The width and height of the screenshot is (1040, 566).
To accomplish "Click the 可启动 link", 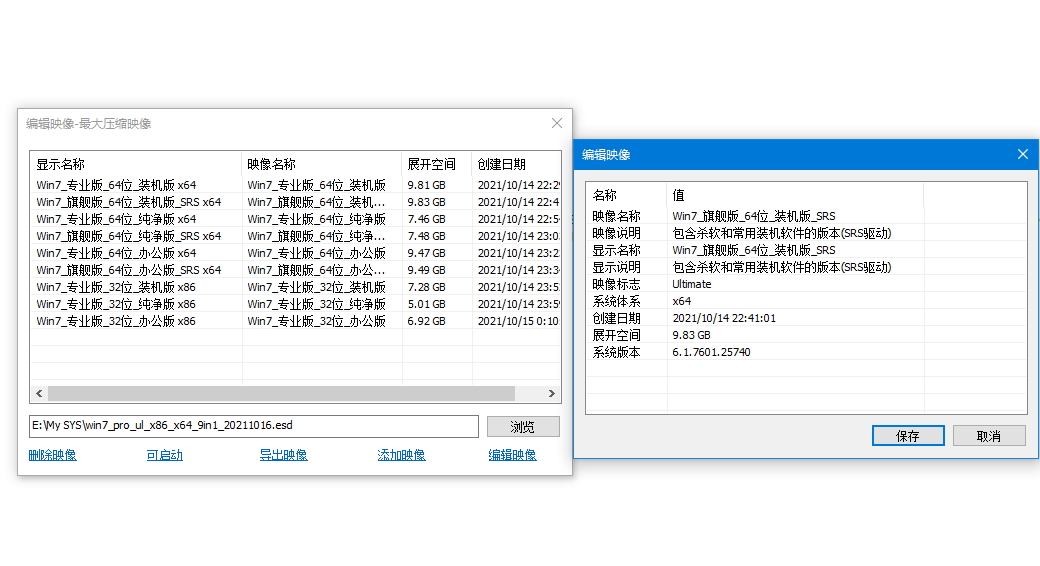I will pos(164,455).
